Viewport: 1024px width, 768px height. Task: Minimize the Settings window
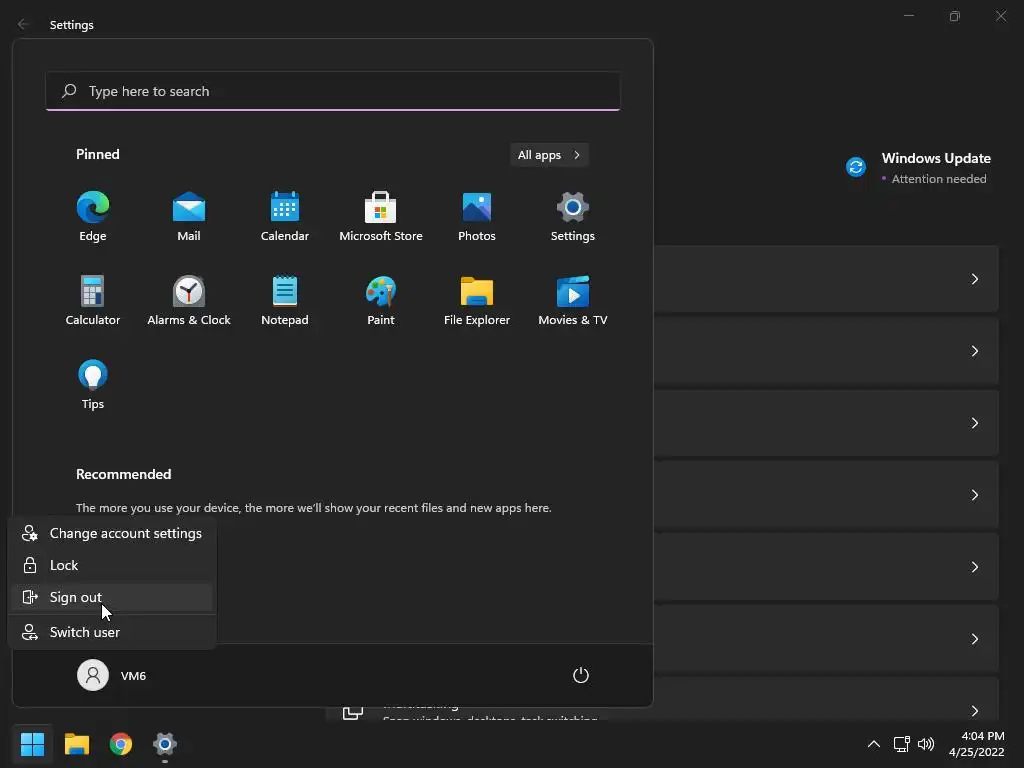click(x=908, y=16)
